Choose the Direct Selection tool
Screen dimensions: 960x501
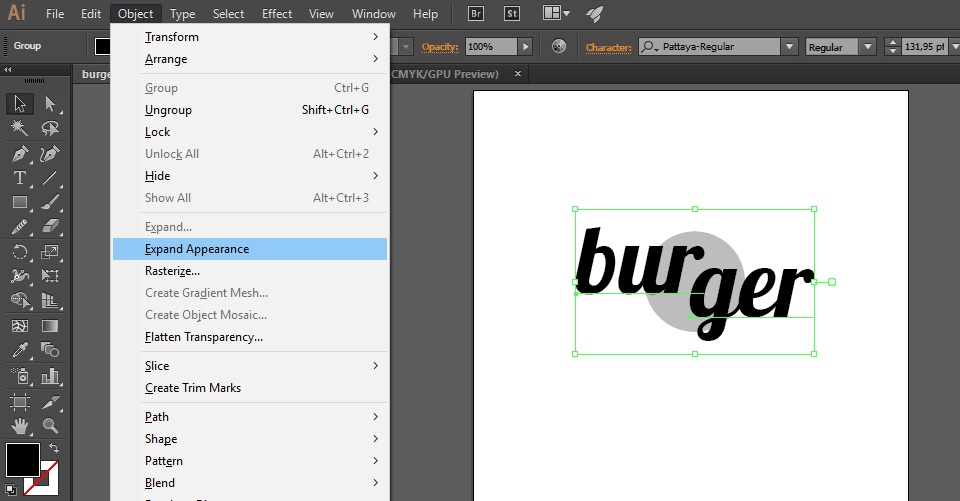(x=50, y=104)
